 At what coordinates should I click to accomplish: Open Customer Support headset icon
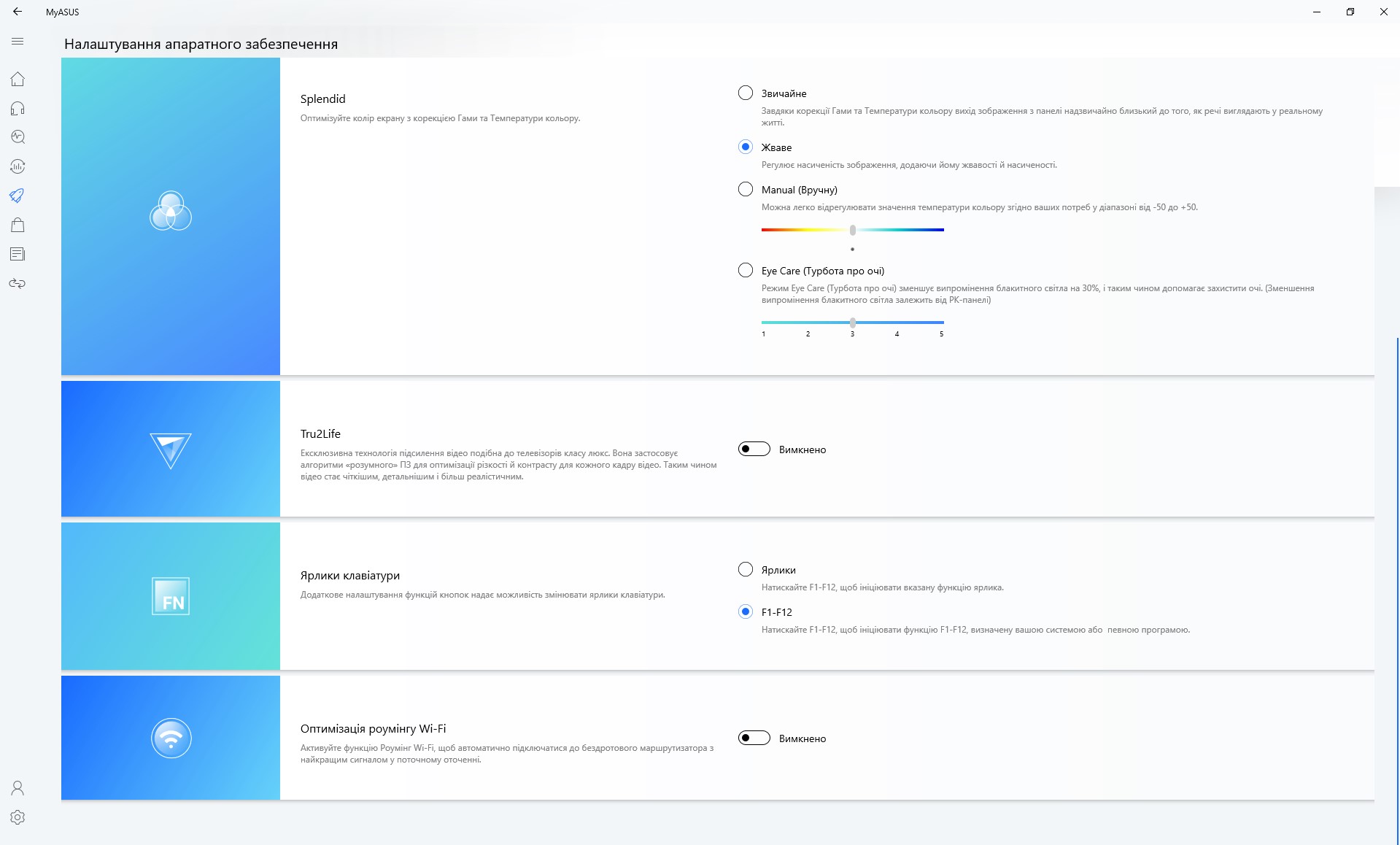click(x=18, y=108)
